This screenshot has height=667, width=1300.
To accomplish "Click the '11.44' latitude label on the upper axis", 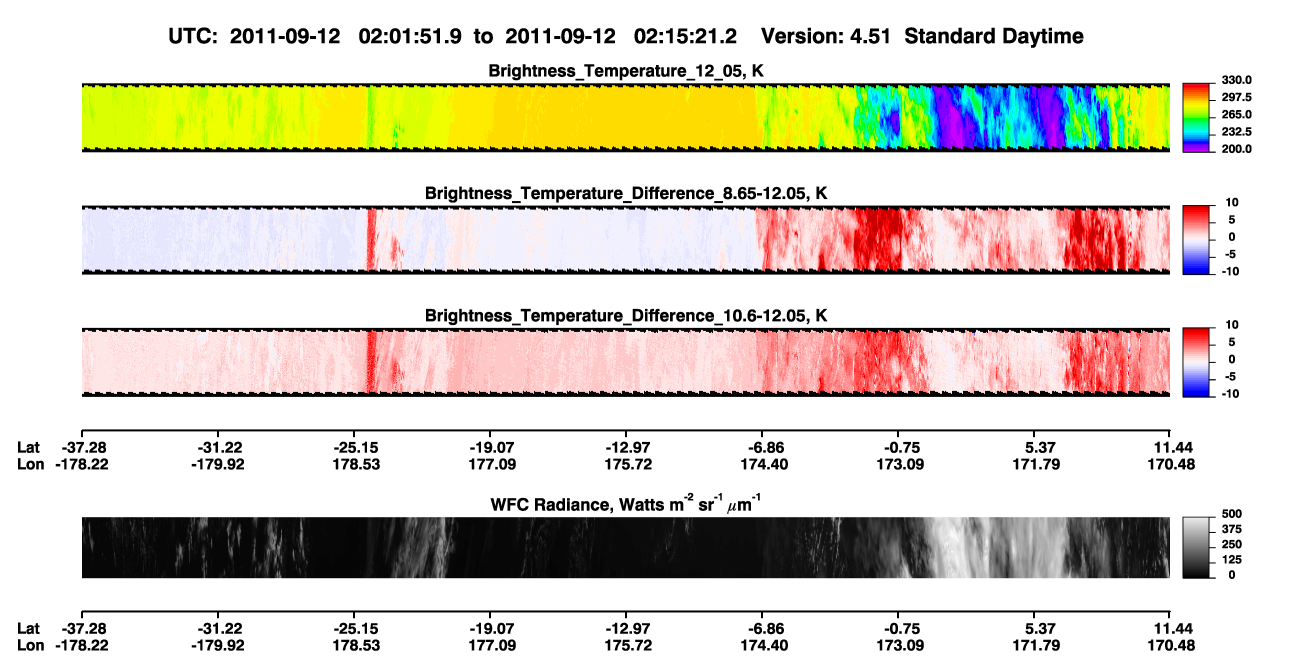I will pyautogui.click(x=1172, y=446).
